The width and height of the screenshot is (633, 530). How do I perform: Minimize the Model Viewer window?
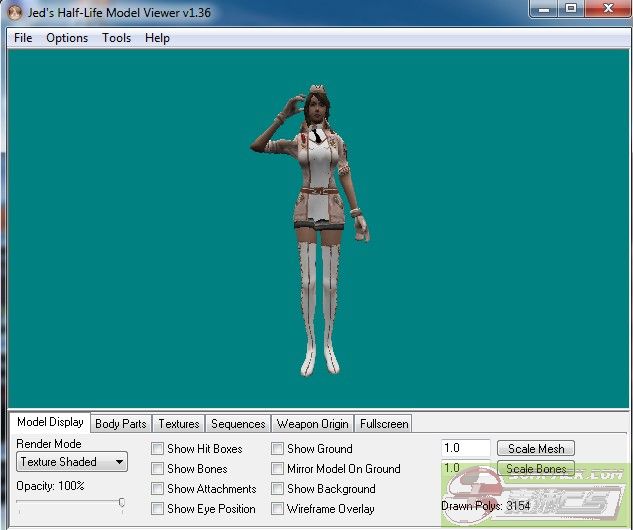pyautogui.click(x=543, y=9)
